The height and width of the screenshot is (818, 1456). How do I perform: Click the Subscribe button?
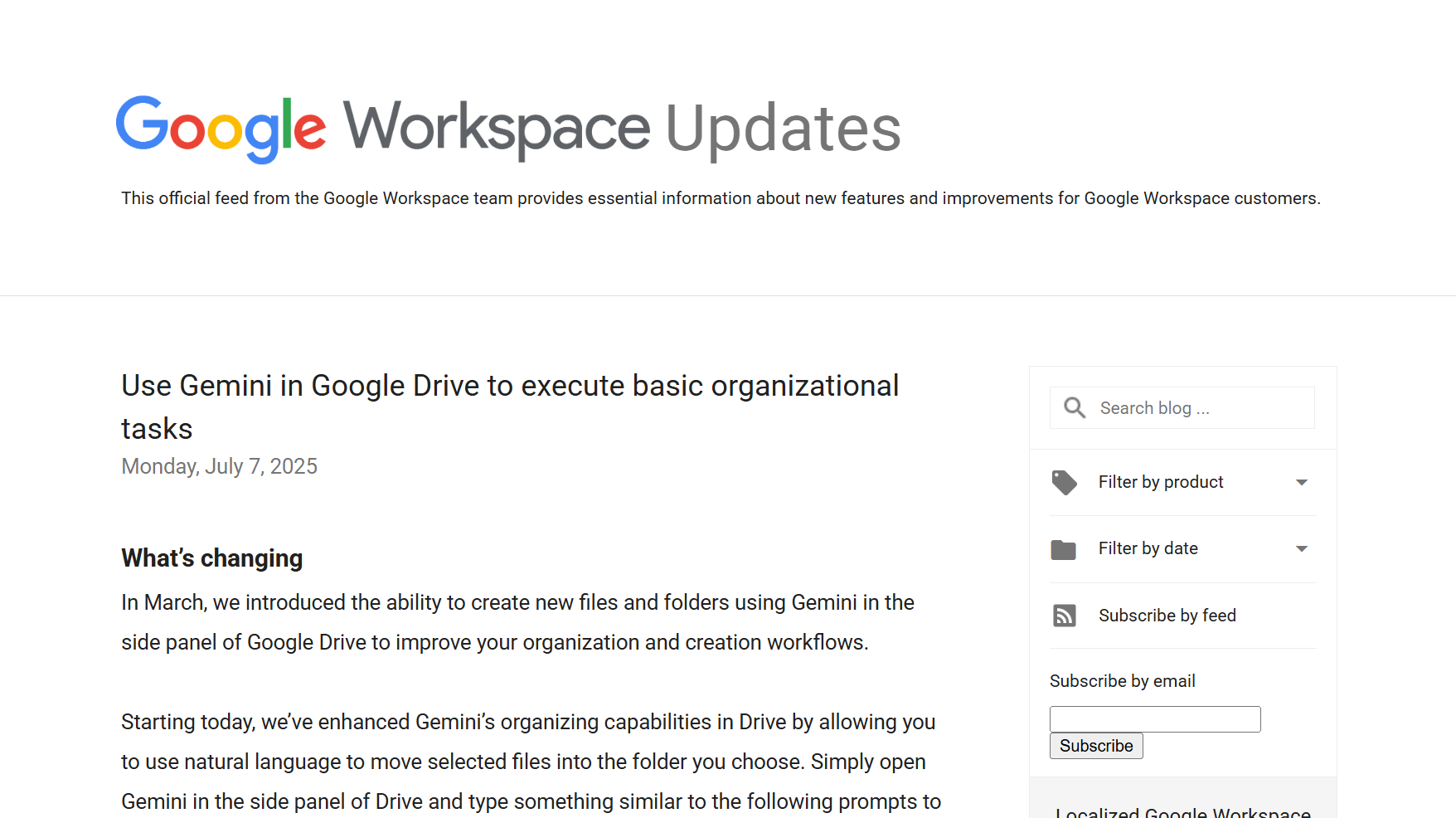[1096, 746]
